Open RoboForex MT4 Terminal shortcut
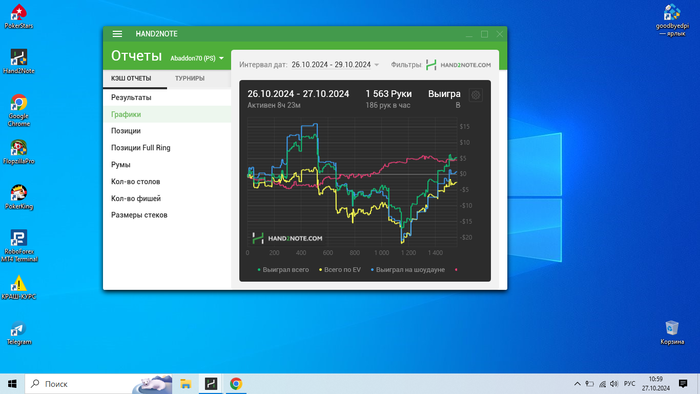Viewport: 700px width, 394px height. 19,246
